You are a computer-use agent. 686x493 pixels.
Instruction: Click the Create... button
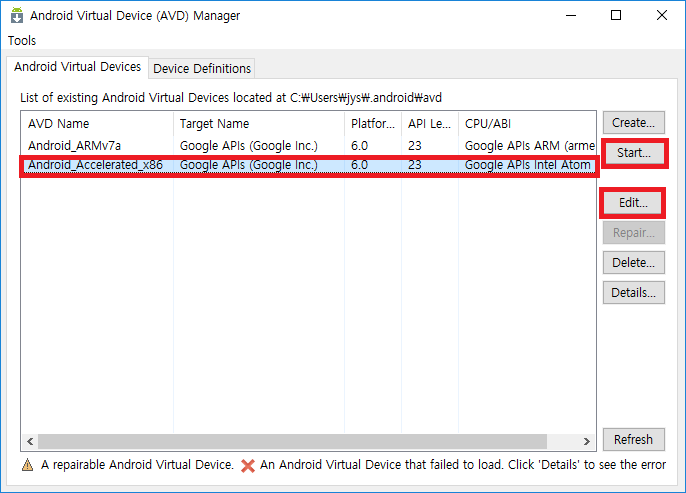coord(634,123)
